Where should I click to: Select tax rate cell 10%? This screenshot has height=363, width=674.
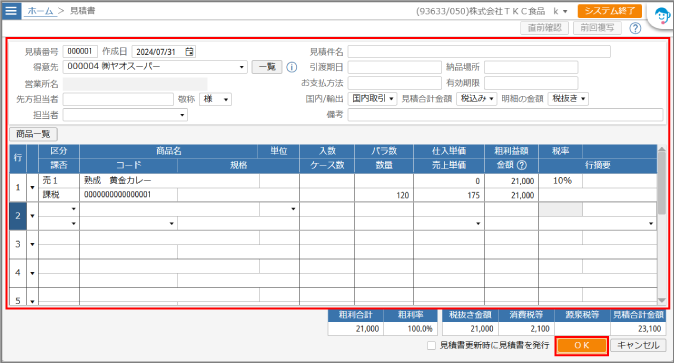561,181
